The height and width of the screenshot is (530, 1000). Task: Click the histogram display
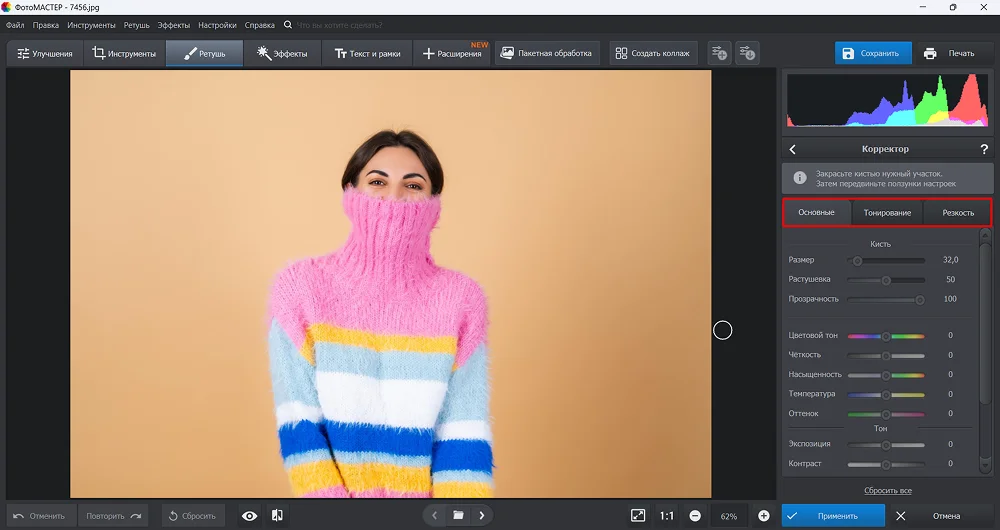(x=887, y=99)
